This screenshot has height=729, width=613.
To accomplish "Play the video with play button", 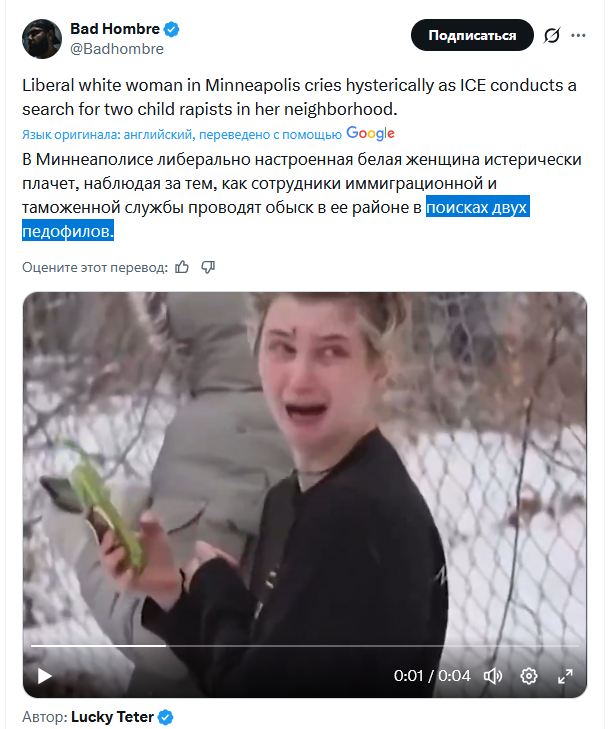I will pyautogui.click(x=44, y=676).
